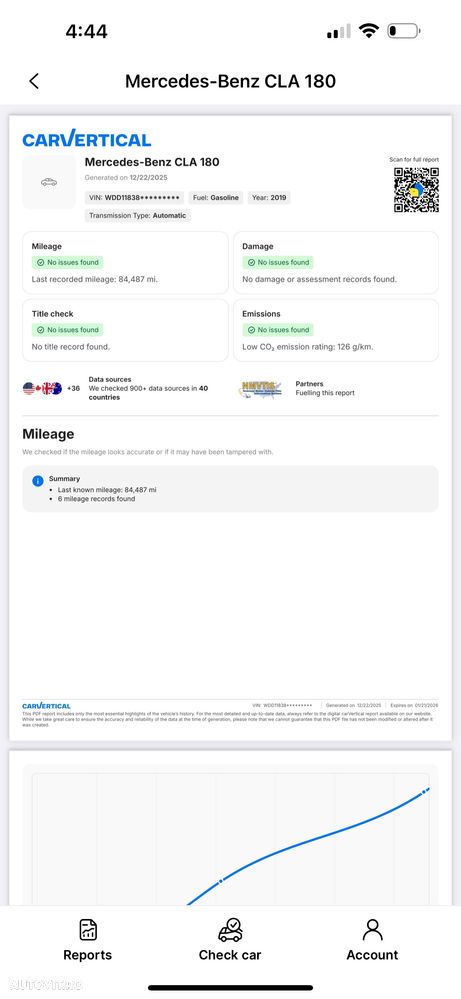This screenshot has height=999, width=461.
Task: Open the Reports tab
Action: point(87,939)
